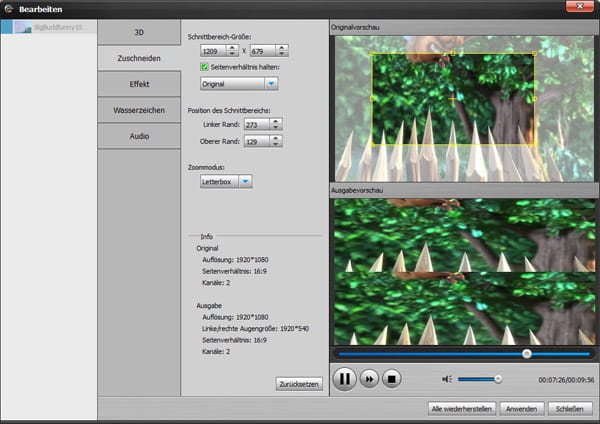Click the center crosshair in crop frame
The image size is (600, 424).
452,99
